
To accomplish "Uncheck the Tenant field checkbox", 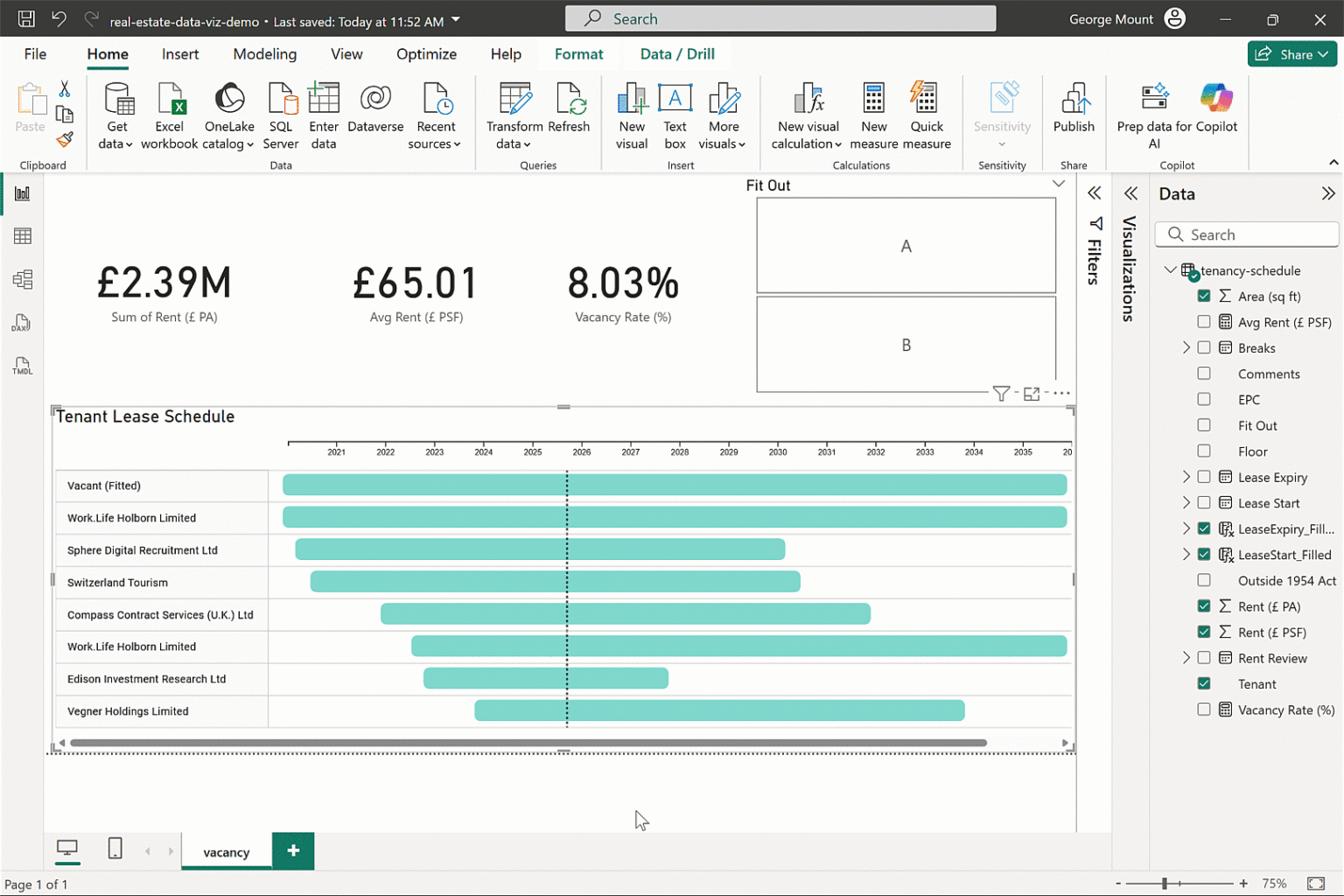I will click(x=1204, y=683).
